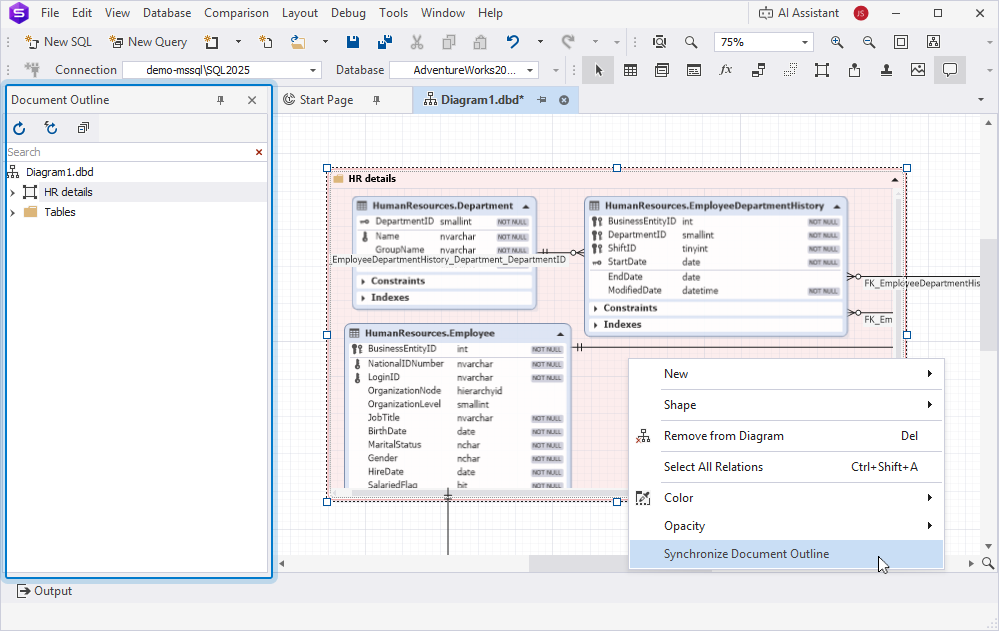Close the Document Outline panel
The image size is (999, 631).
(252, 100)
